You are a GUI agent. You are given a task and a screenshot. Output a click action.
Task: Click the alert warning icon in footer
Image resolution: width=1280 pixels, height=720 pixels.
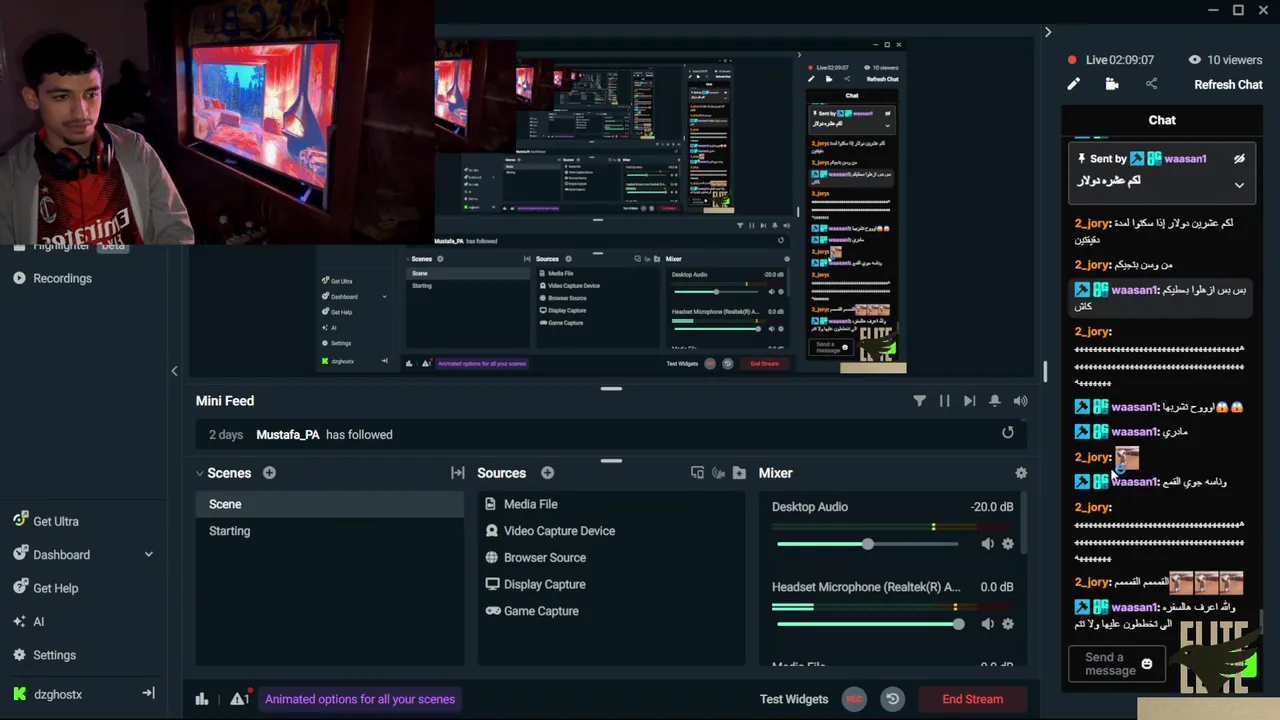click(x=240, y=698)
